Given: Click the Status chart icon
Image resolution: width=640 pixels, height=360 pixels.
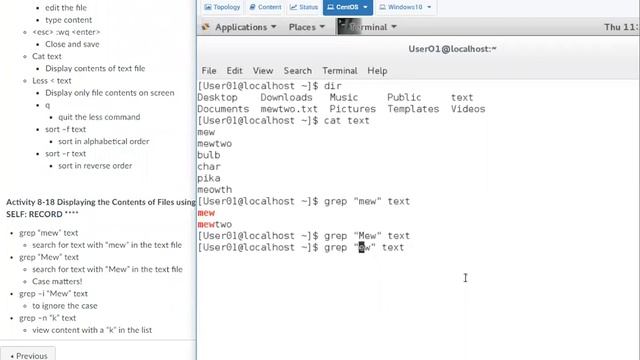Looking at the screenshot, I should tap(293, 7).
